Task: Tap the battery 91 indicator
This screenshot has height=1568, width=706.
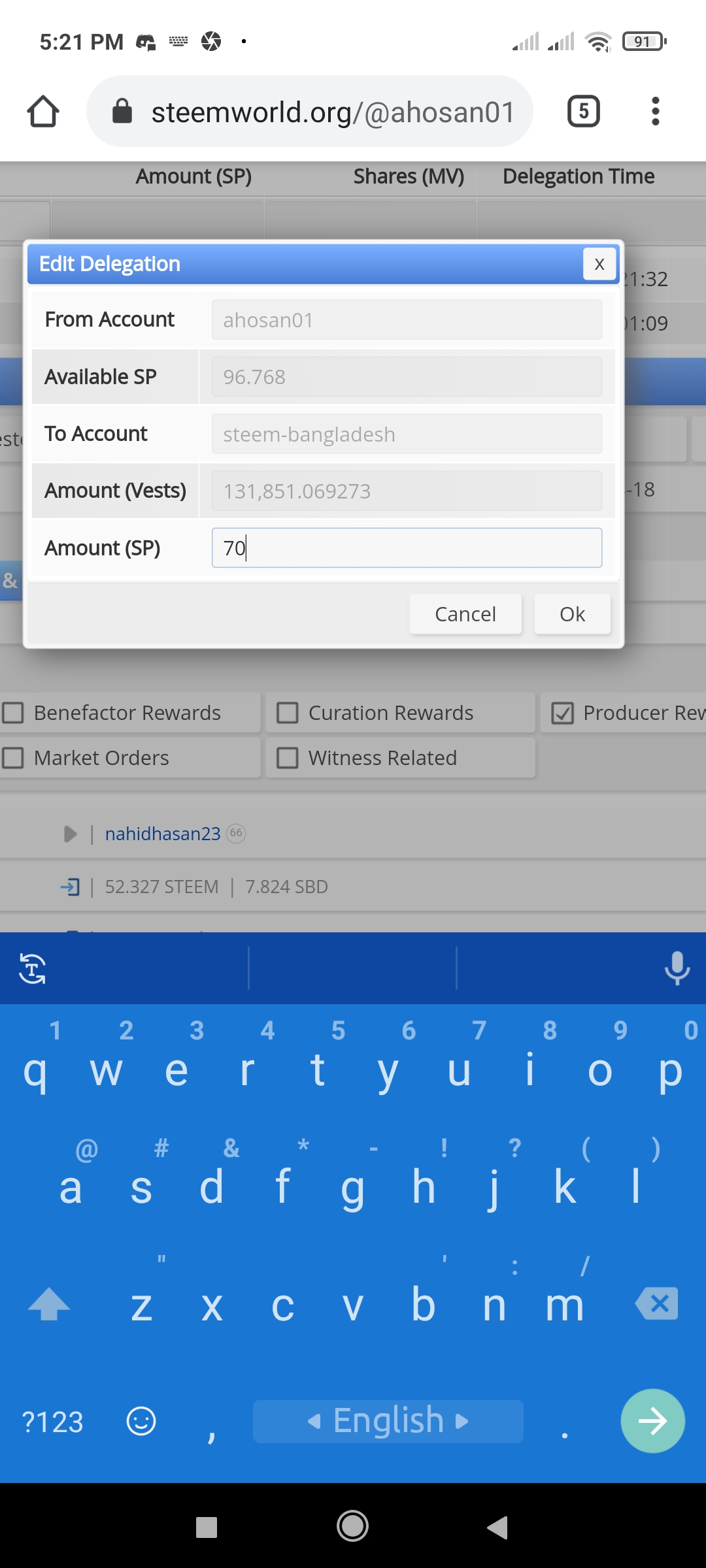Action: [645, 42]
